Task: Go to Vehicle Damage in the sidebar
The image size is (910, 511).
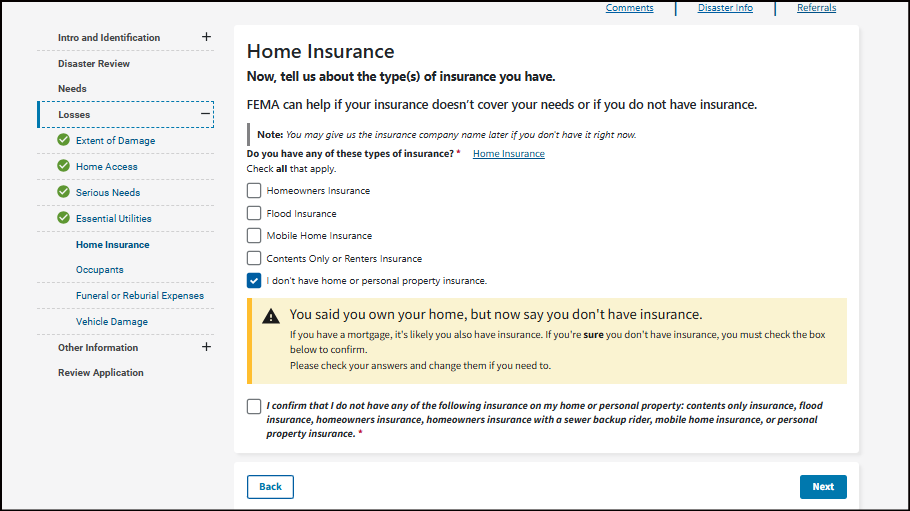Action: 112,322
